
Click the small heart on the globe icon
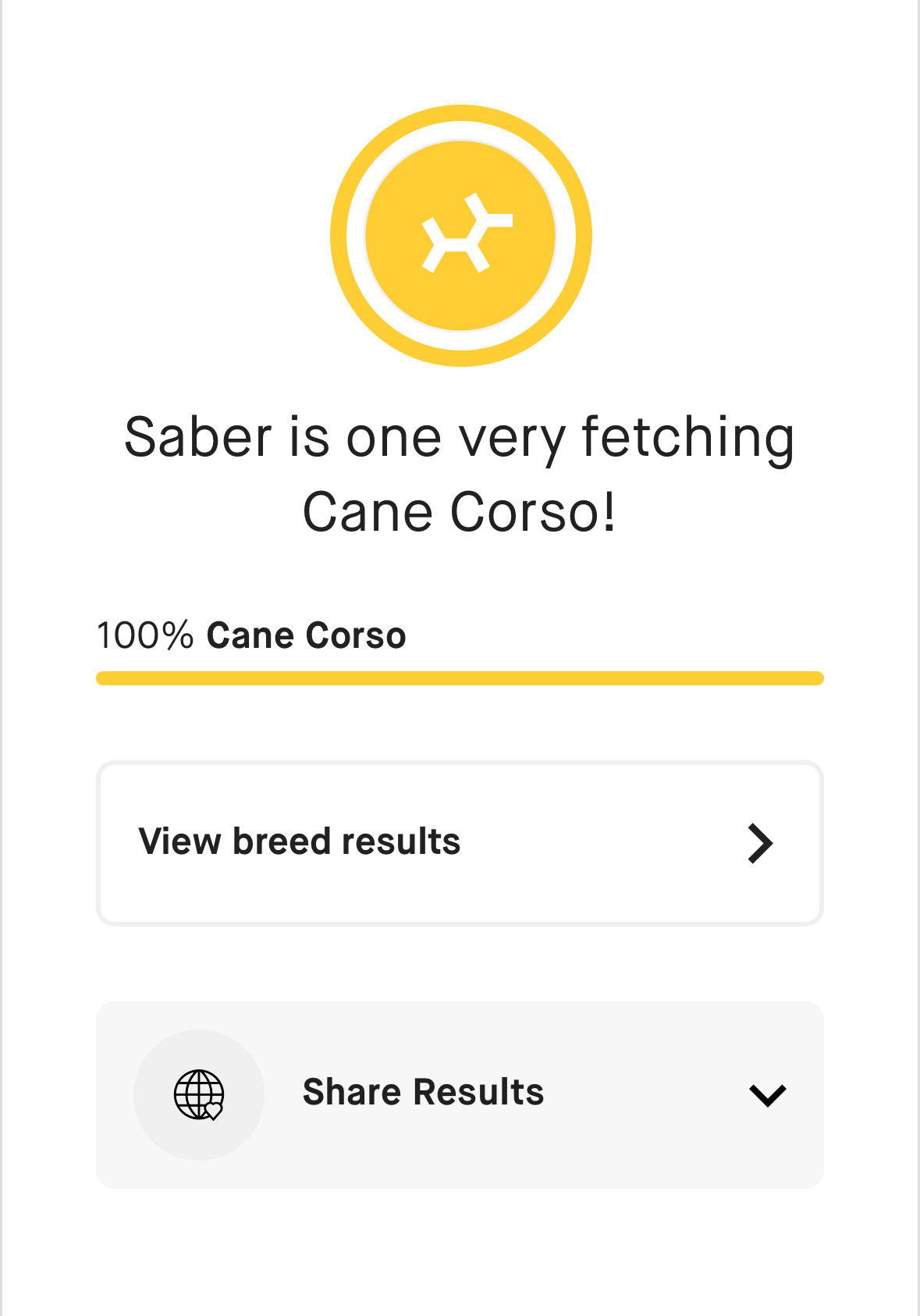[x=213, y=1110]
